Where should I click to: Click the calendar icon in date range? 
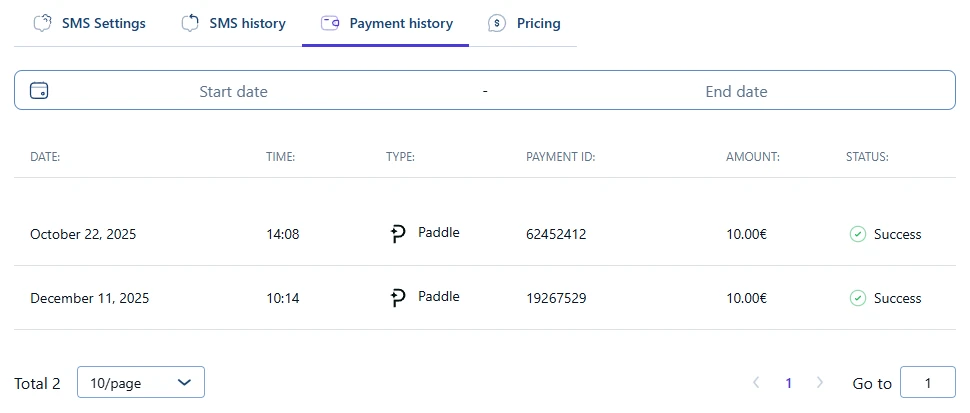click(40, 91)
